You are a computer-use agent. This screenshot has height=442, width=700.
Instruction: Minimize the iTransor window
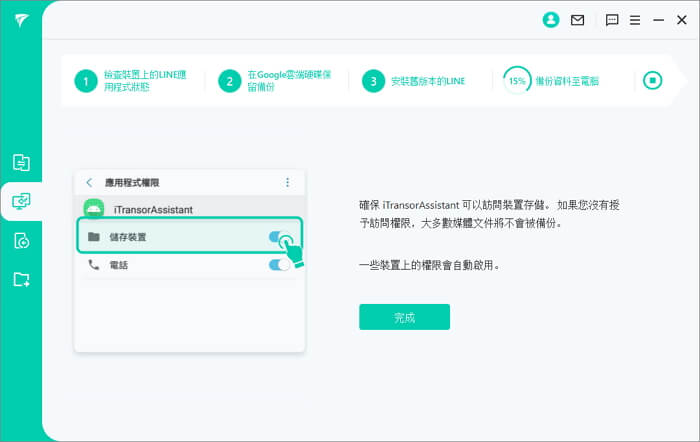tap(658, 20)
